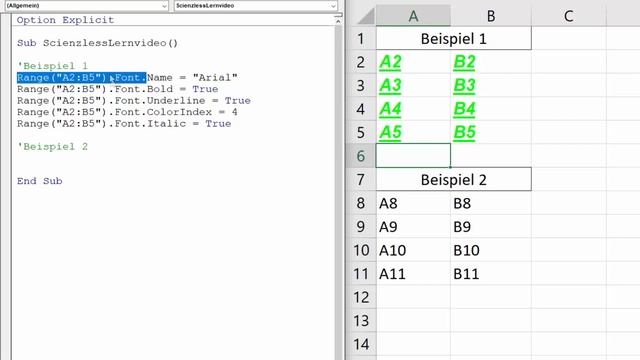Select row 10 header
Image resolution: width=640 pixels, height=360 pixels.
[x=361, y=250]
